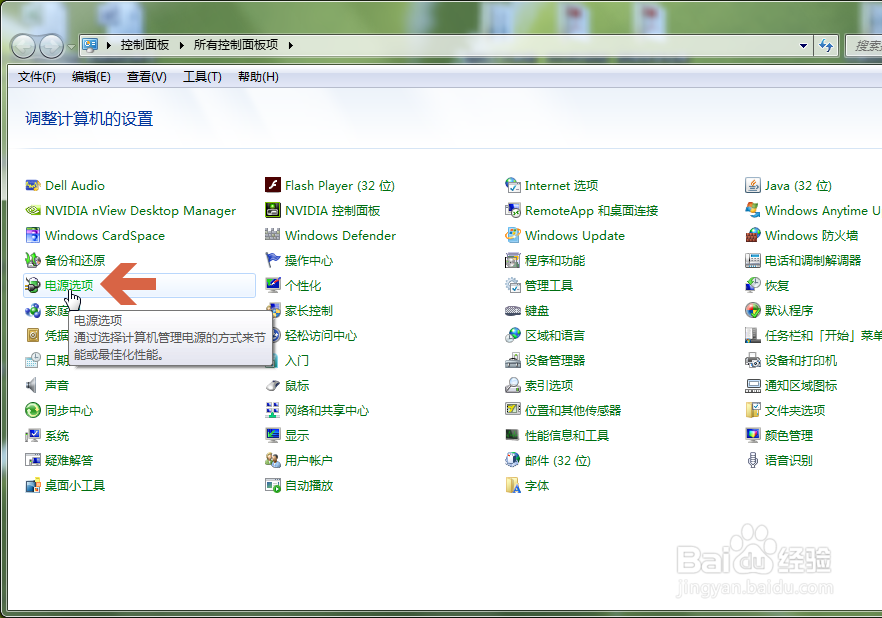The image size is (882, 618).
Task: Open the 索引选项 link
Action: [x=549, y=385]
